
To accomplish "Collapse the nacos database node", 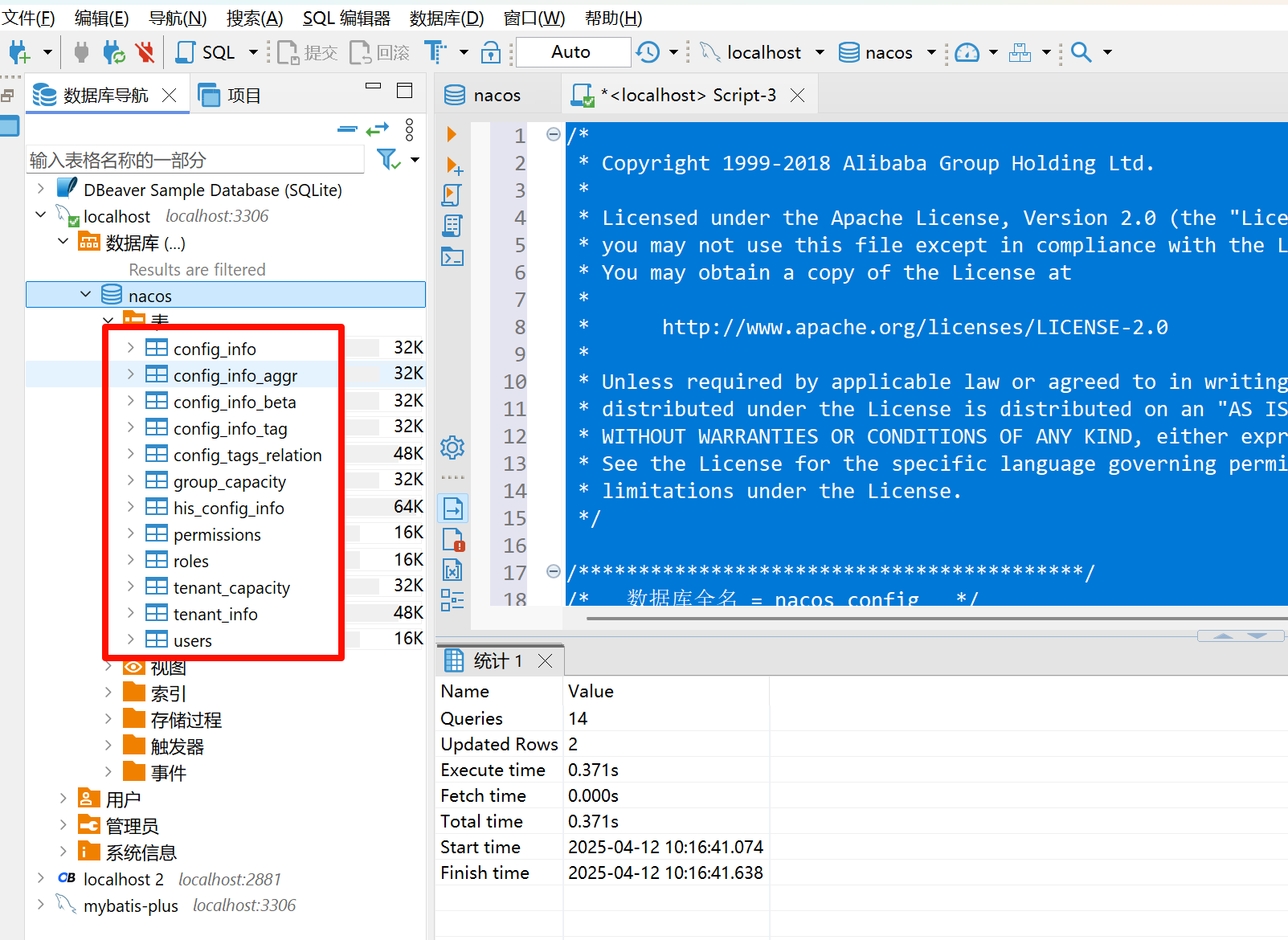I will point(86,294).
